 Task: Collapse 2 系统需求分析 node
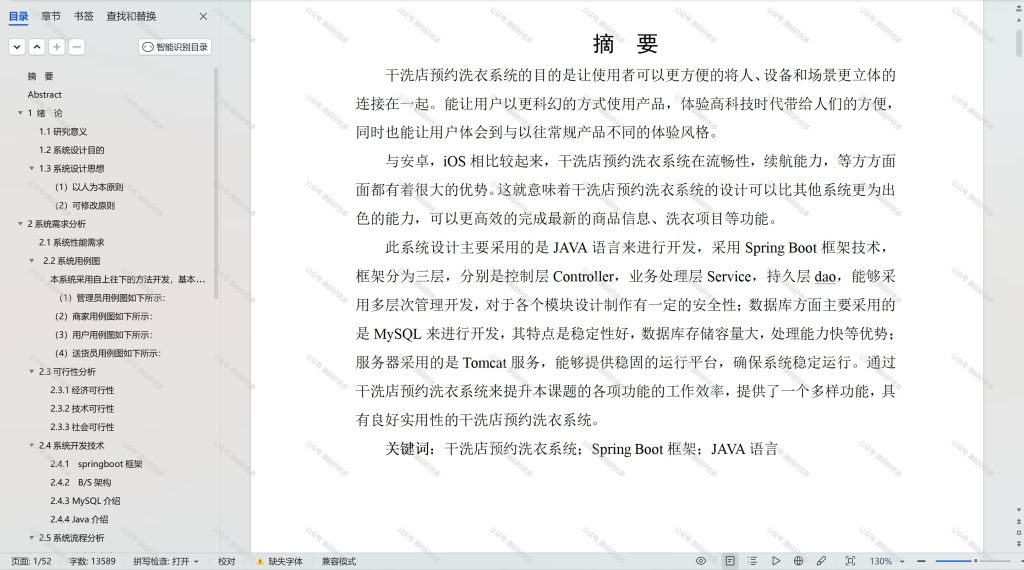20,224
